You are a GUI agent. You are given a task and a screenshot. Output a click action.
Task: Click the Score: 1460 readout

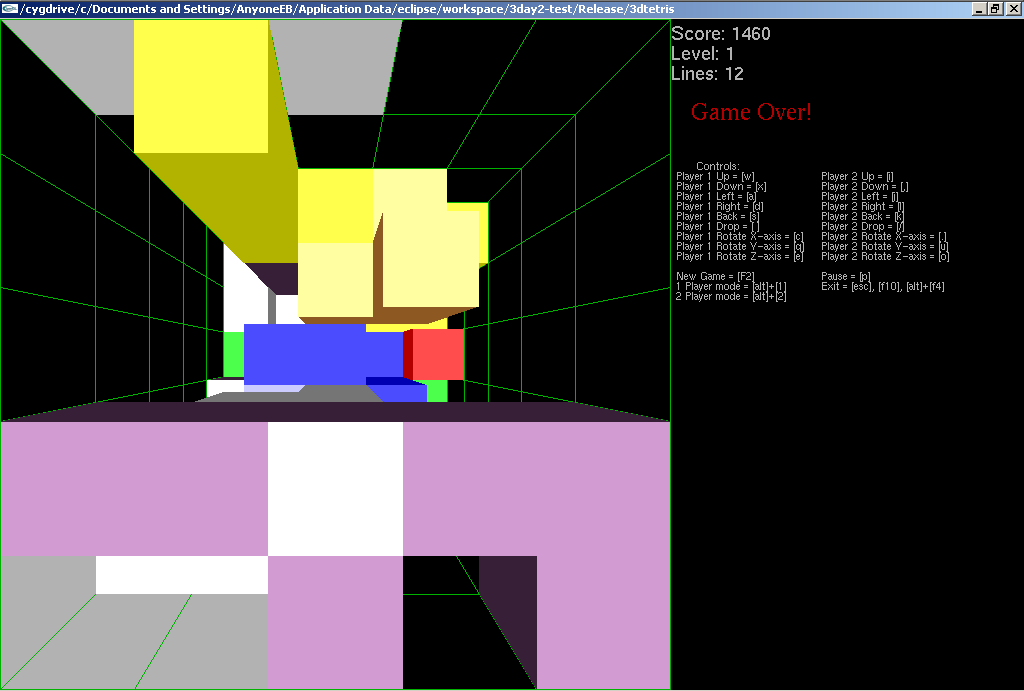click(x=720, y=34)
